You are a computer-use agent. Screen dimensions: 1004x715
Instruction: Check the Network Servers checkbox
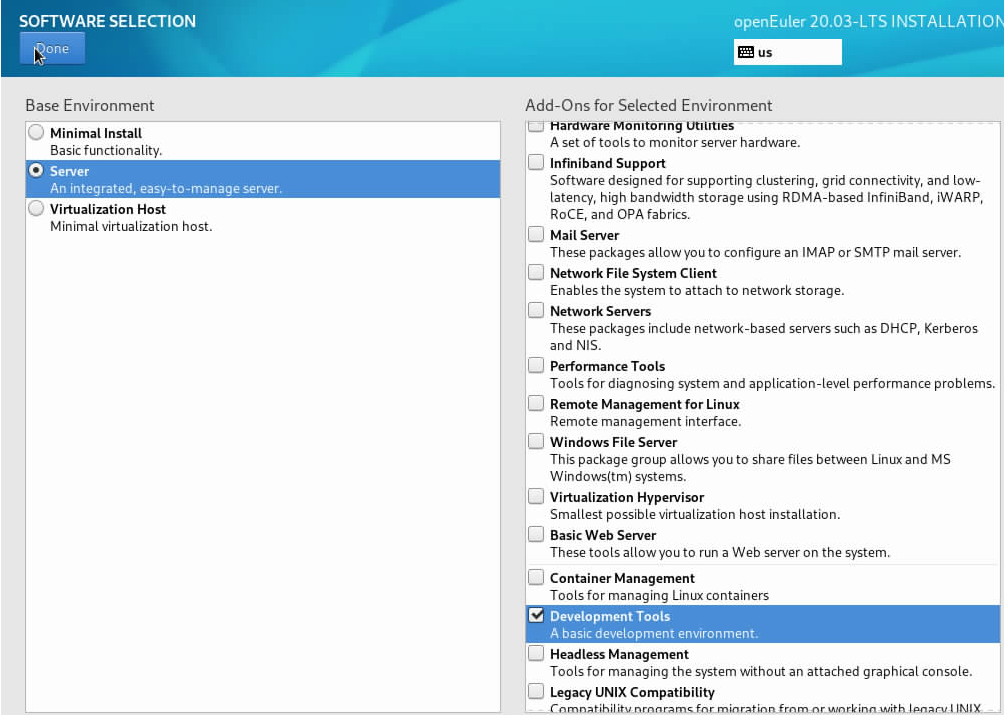[536, 310]
